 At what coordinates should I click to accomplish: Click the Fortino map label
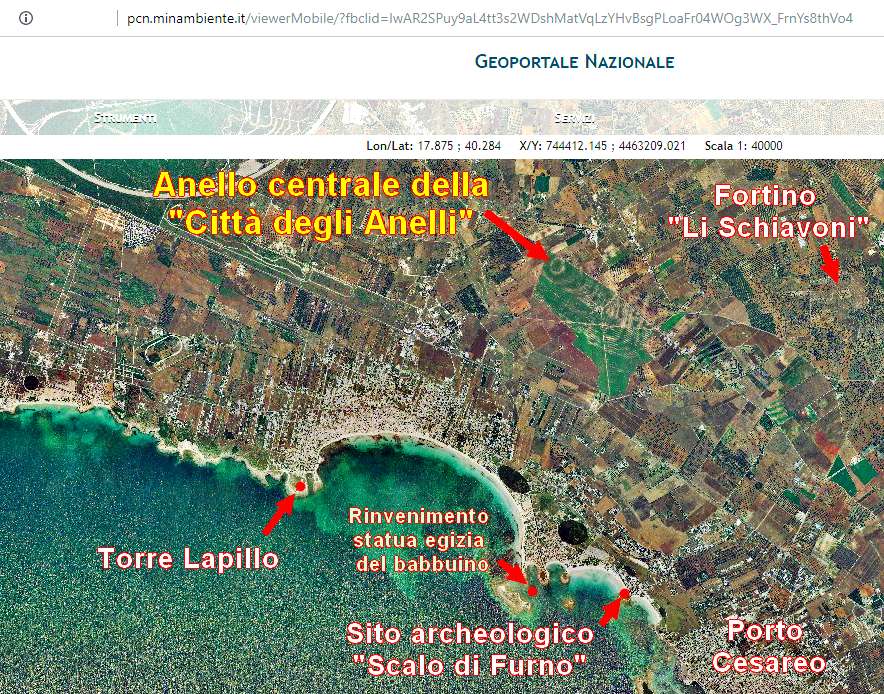pos(765,195)
